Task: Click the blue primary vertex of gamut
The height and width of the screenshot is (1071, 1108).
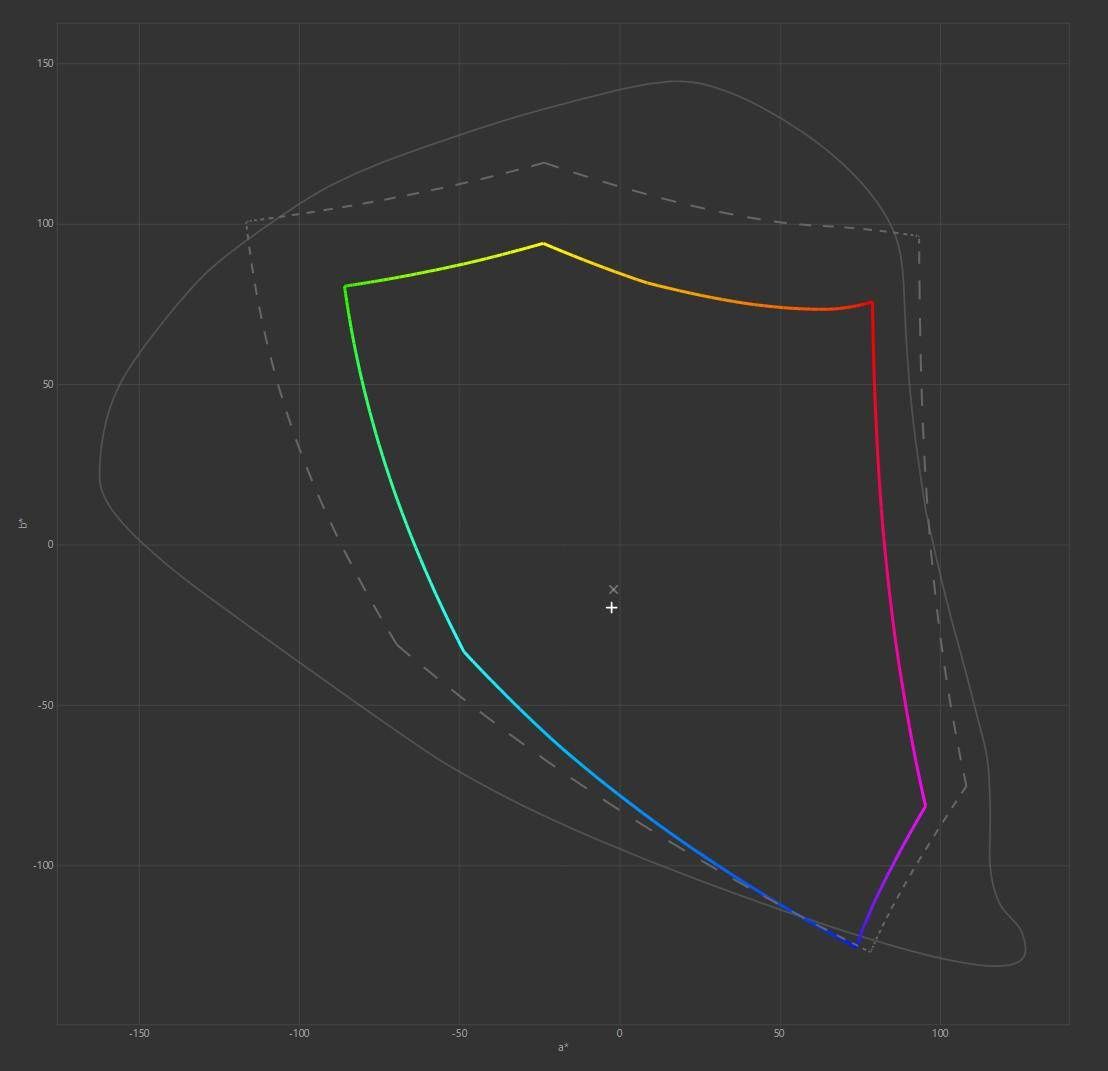Action: [x=858, y=946]
